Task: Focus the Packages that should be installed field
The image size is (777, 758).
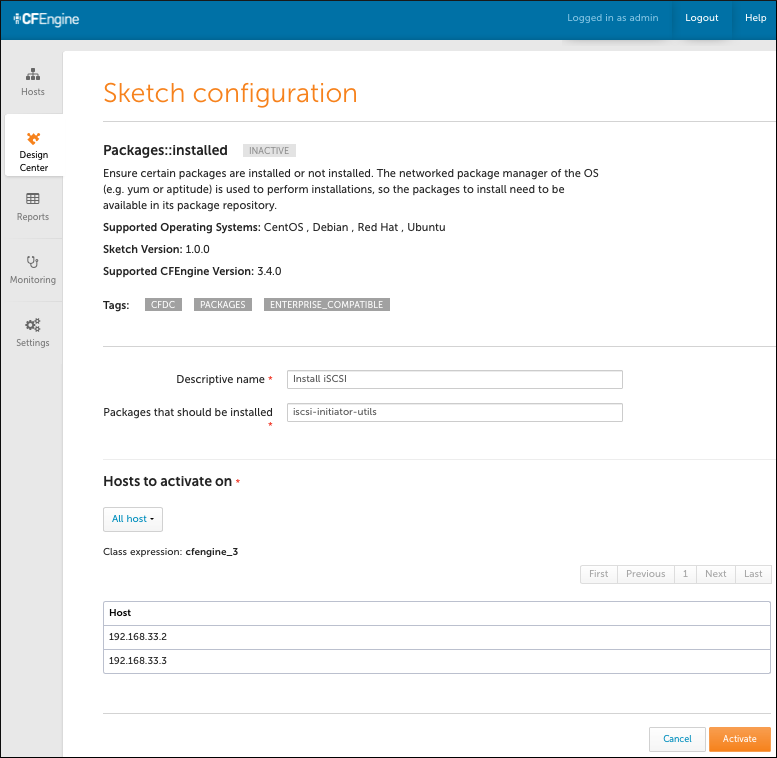Action: click(454, 412)
